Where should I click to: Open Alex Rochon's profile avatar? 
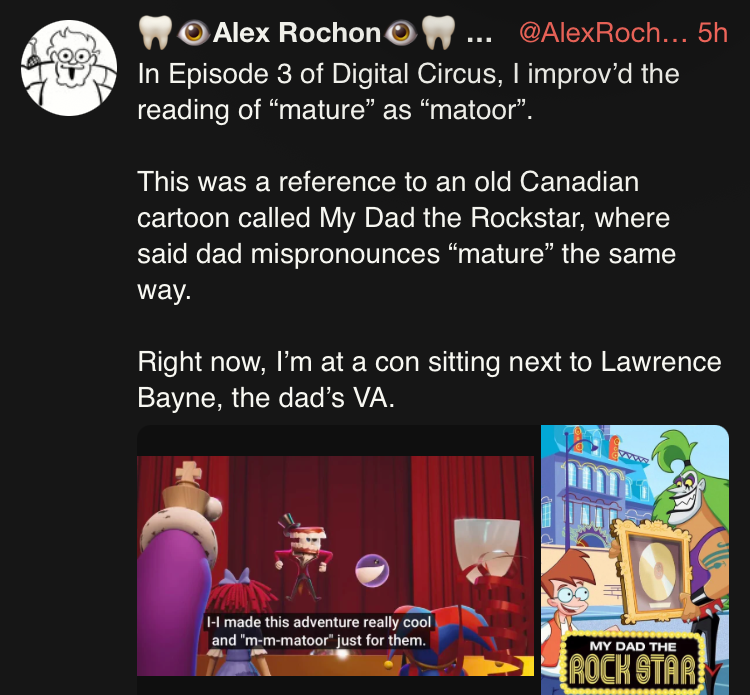click(x=69, y=68)
